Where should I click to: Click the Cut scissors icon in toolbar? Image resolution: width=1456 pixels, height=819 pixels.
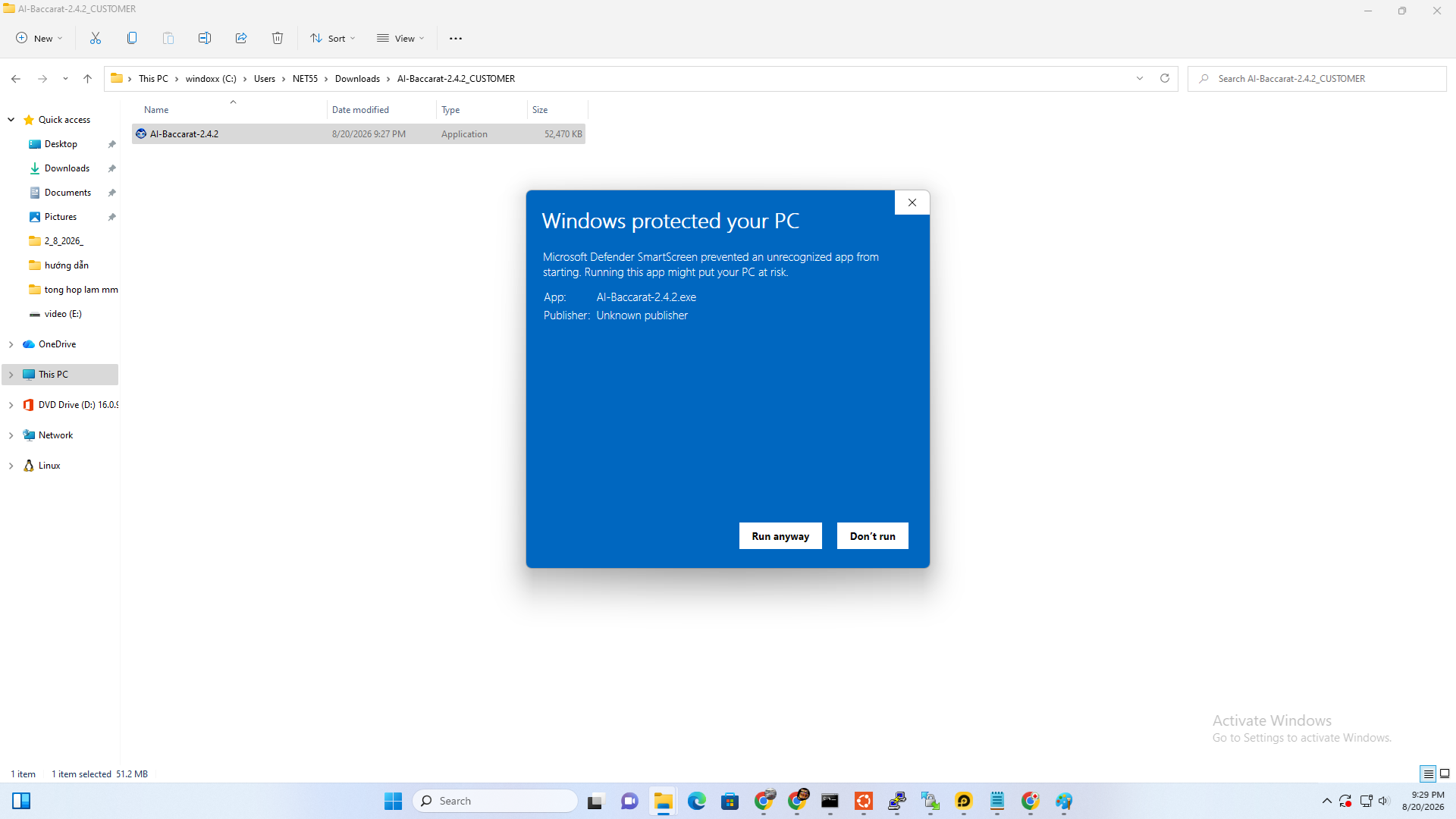(x=96, y=38)
